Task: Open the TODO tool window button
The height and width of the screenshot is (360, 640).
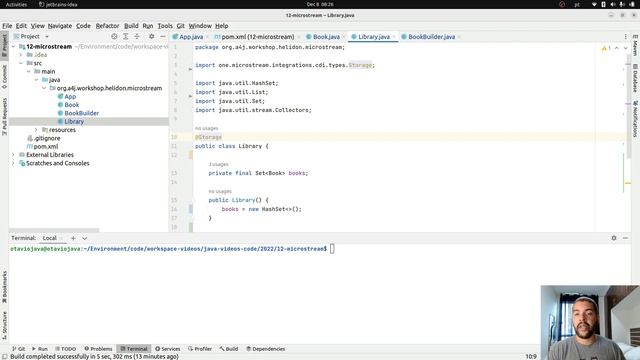Action: (x=65, y=349)
